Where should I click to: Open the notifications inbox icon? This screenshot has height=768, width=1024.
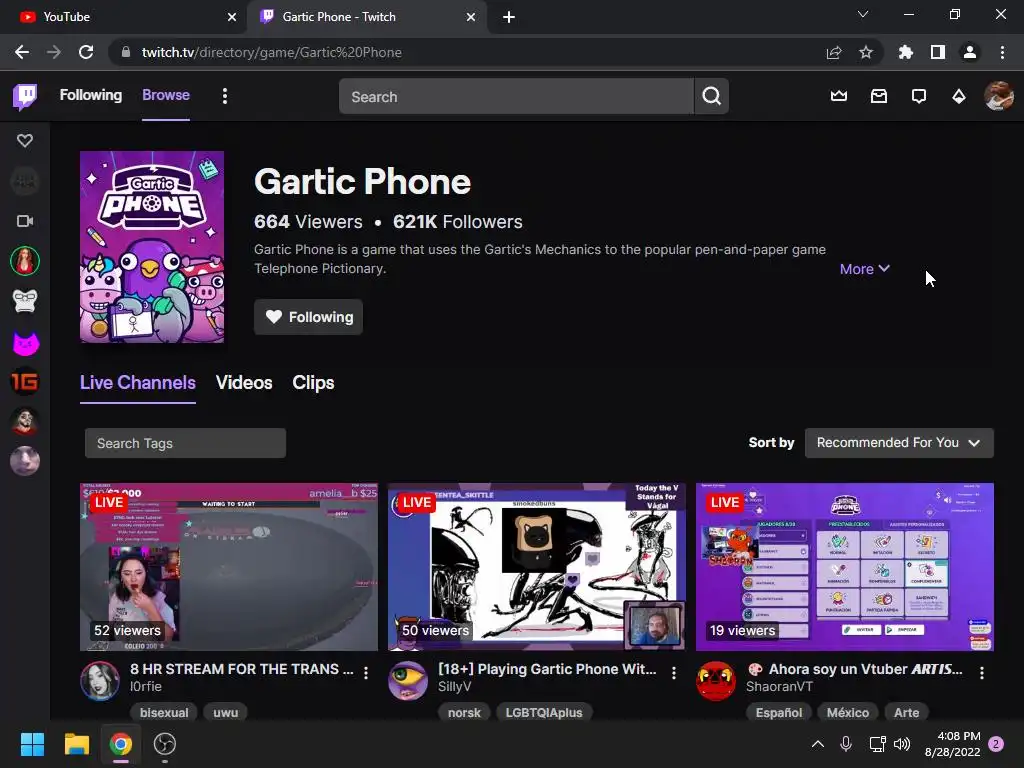click(879, 97)
